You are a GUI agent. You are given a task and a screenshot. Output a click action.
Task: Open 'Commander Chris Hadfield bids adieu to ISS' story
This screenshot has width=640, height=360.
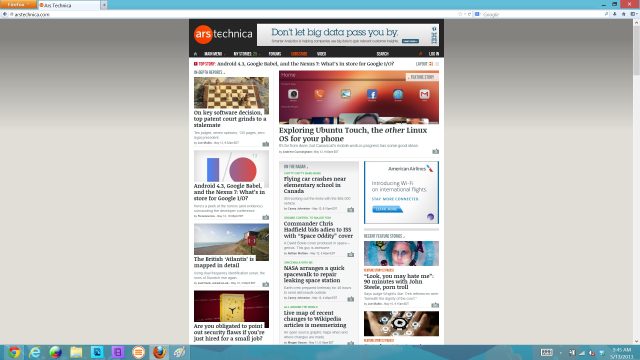point(318,230)
